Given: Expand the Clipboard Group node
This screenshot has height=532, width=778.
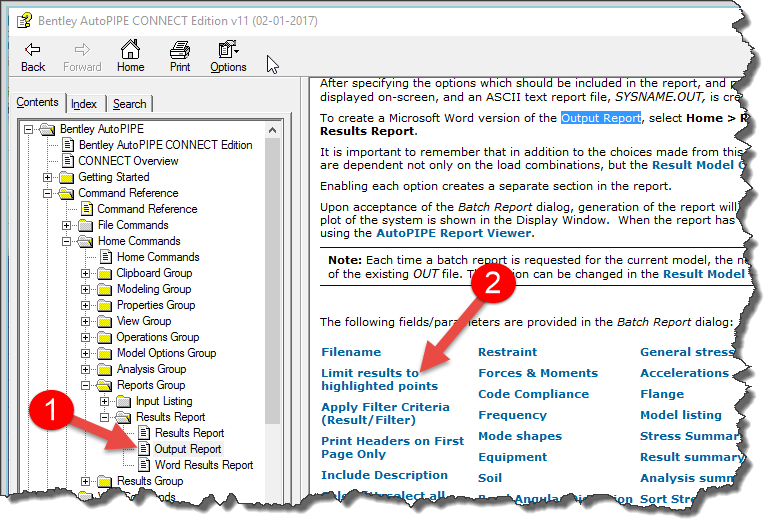Looking at the screenshot, I should click(x=85, y=273).
